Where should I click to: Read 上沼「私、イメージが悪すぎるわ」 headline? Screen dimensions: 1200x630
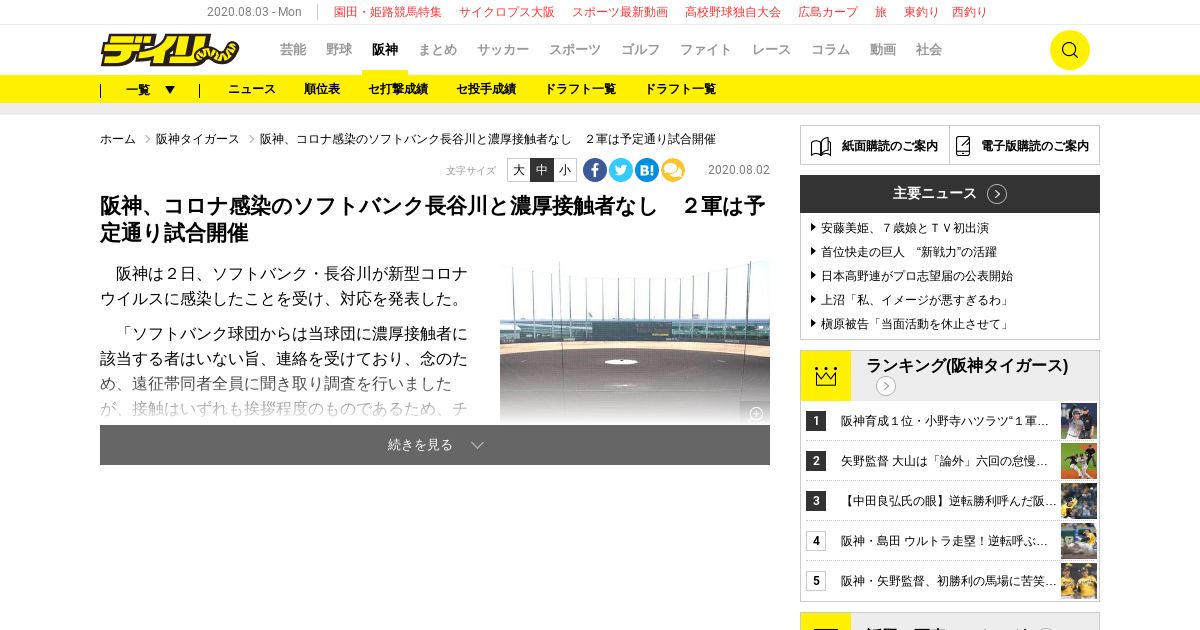(x=917, y=300)
